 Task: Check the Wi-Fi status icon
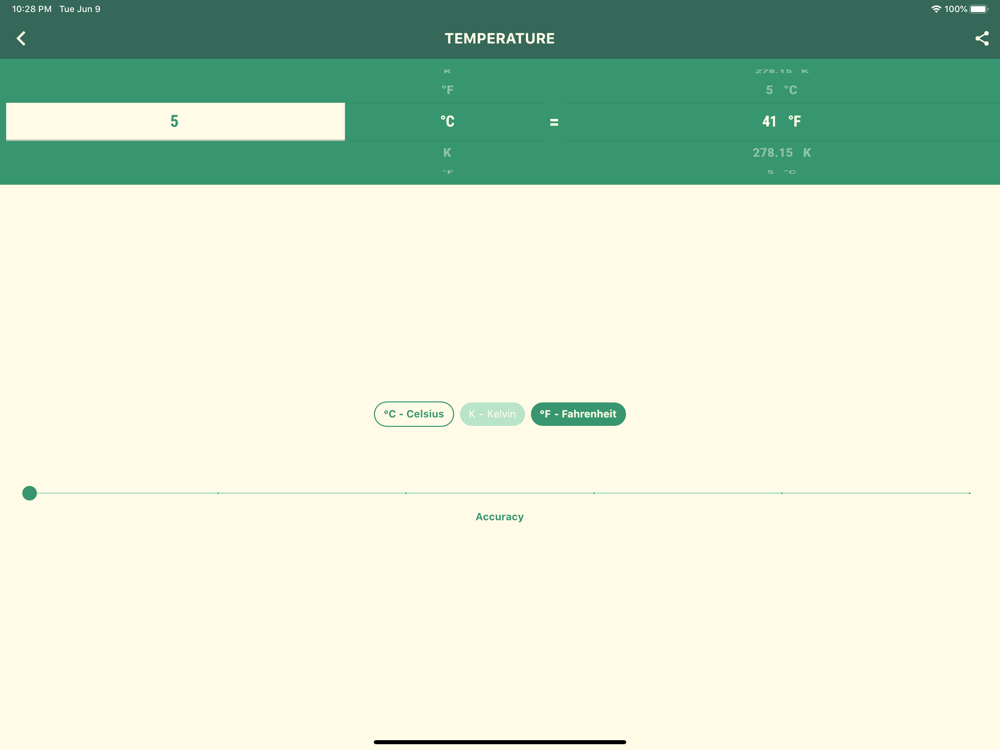(x=936, y=9)
